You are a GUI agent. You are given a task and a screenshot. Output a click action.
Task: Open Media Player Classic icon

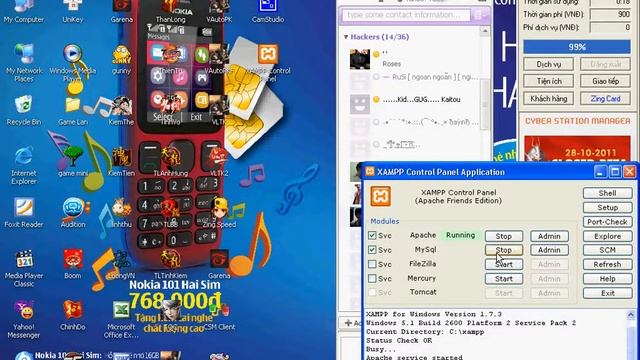tap(24, 268)
